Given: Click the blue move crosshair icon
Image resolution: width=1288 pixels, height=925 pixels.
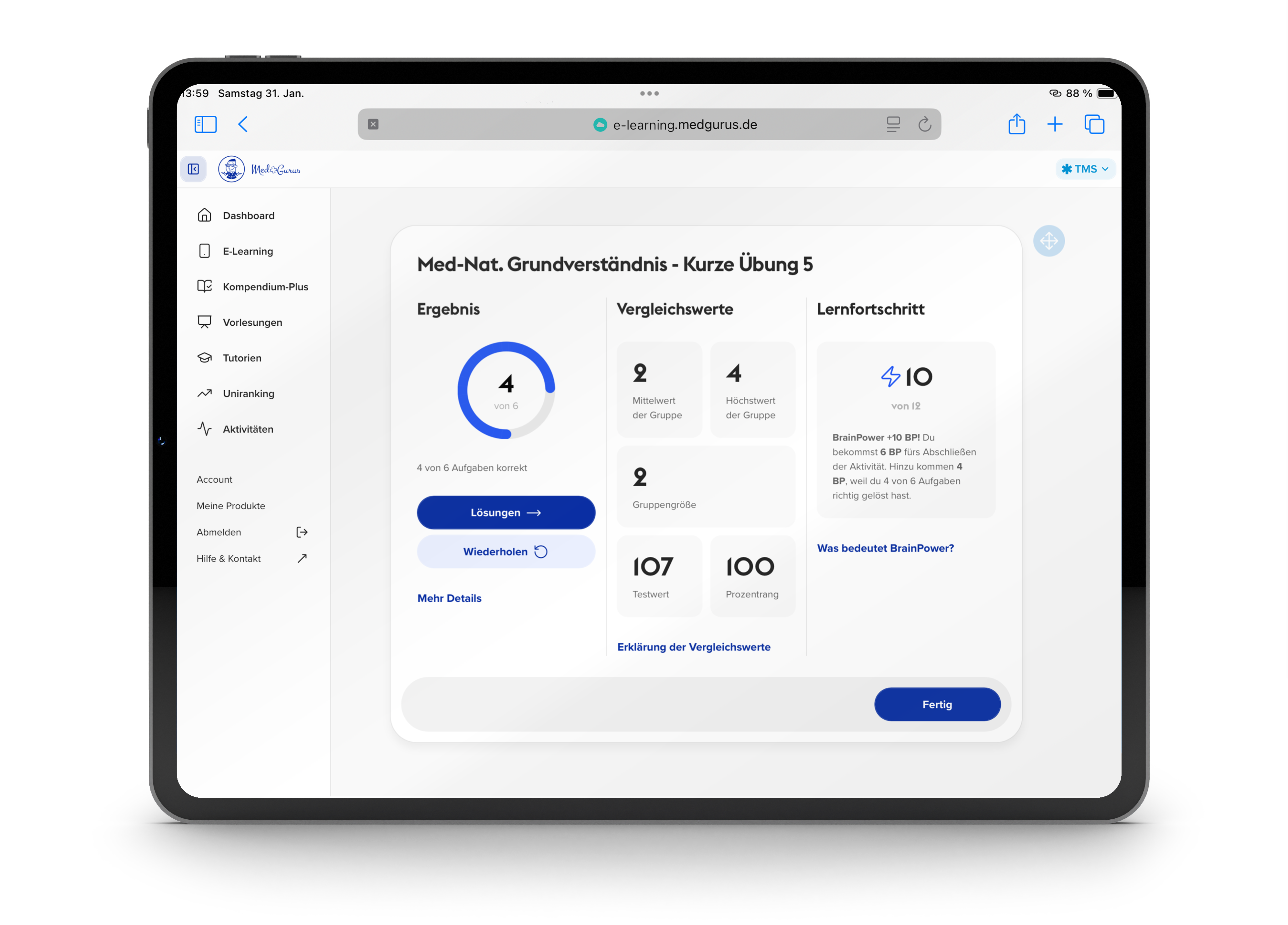Looking at the screenshot, I should coord(1048,241).
